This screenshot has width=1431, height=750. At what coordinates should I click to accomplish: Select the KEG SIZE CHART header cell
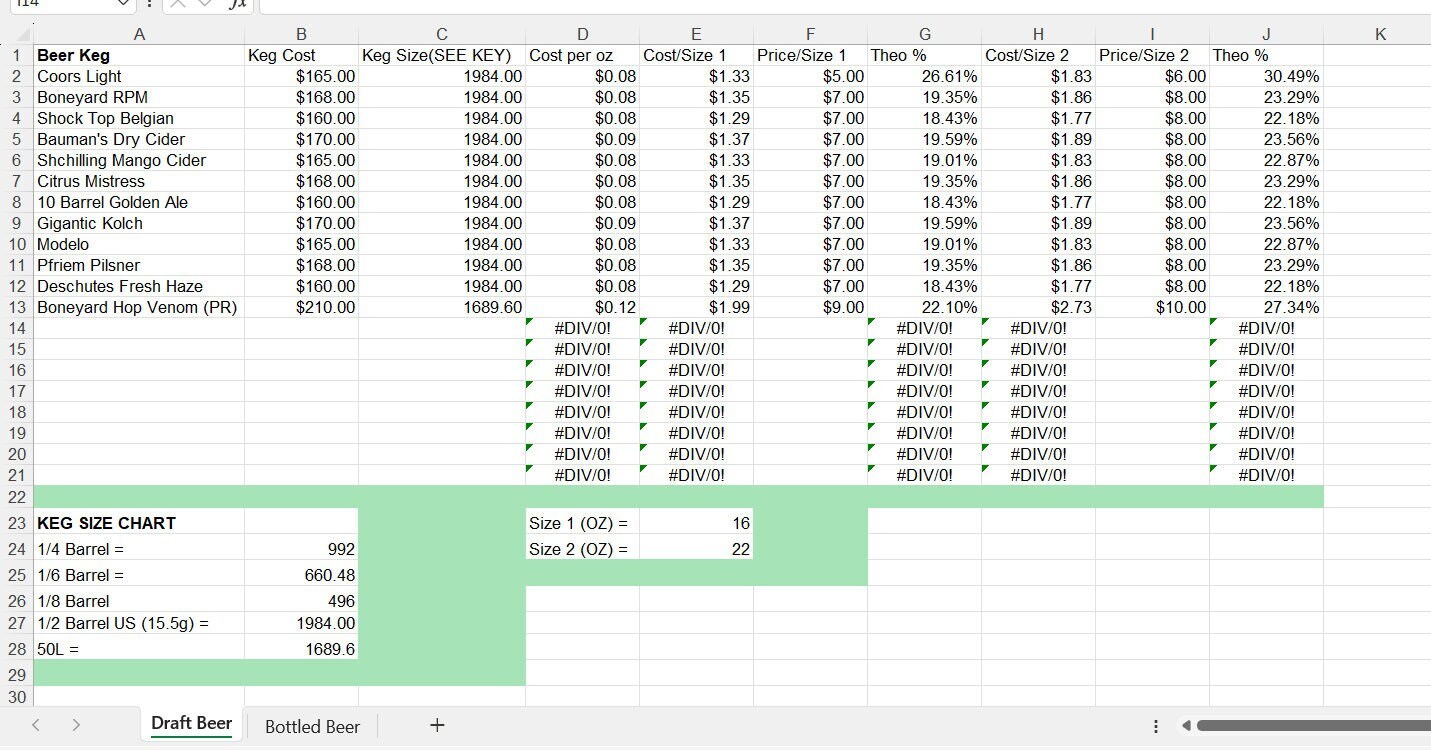(105, 523)
